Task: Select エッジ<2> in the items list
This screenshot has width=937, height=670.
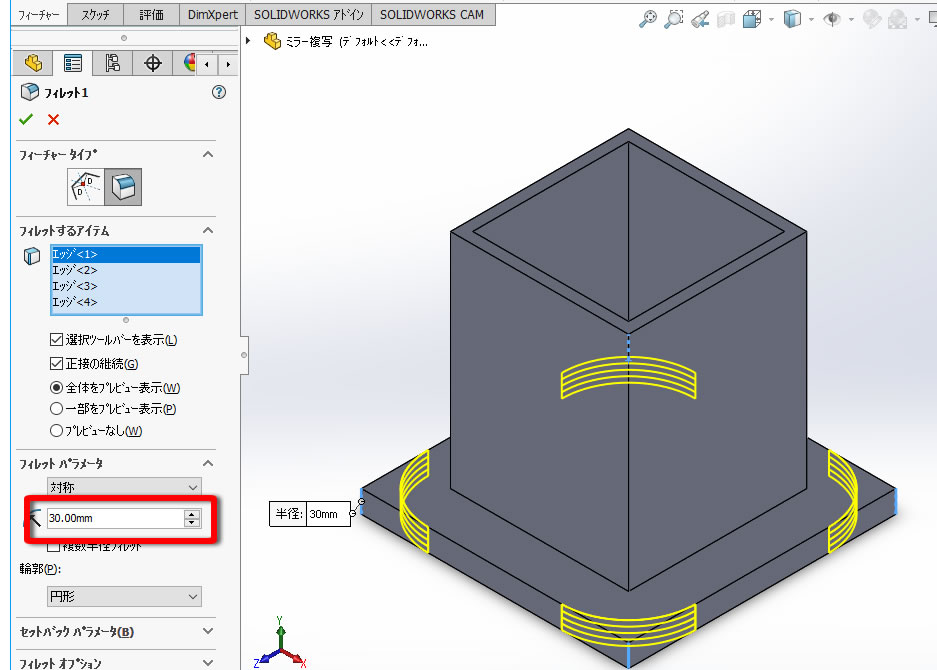Action: (x=125, y=270)
